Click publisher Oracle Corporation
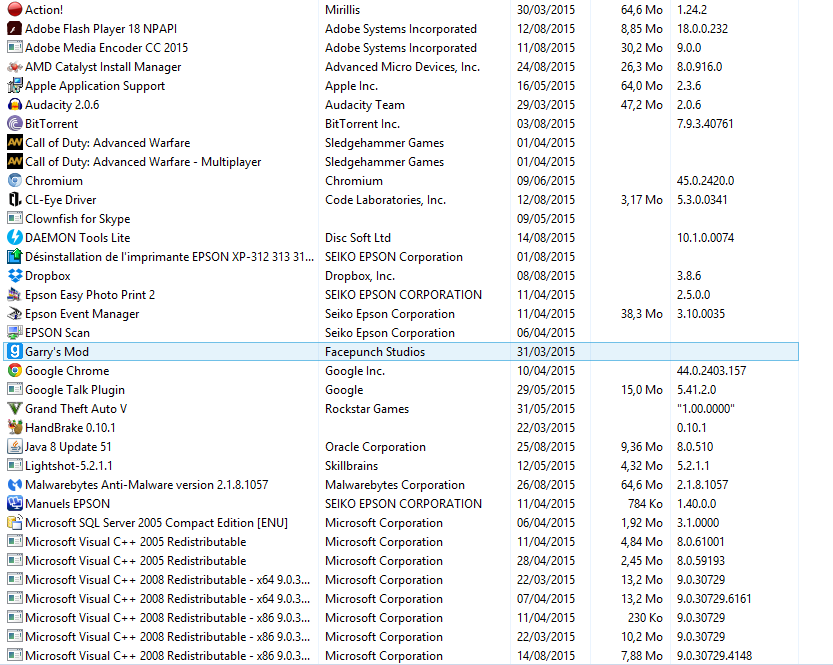Image resolution: width=833 pixels, height=665 pixels. [376, 447]
